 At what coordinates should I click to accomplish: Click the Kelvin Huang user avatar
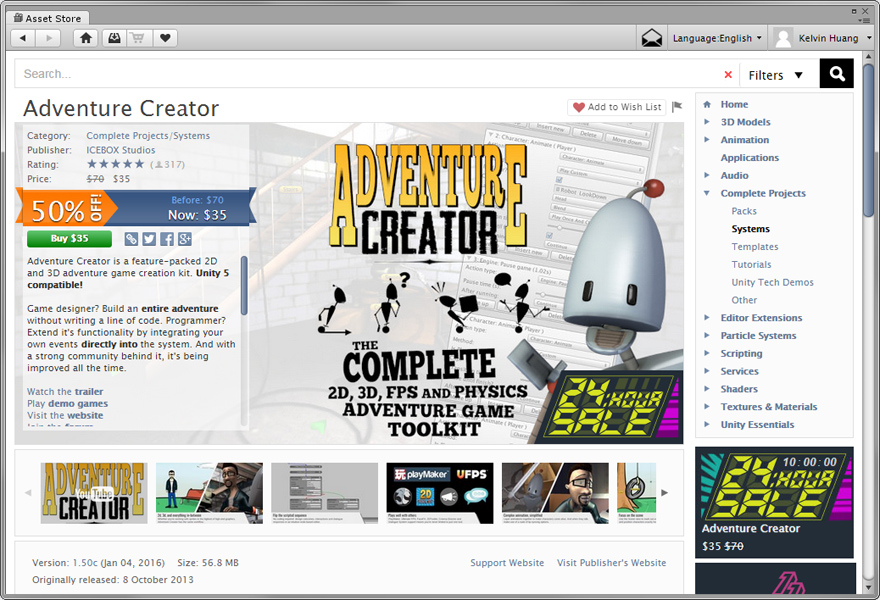point(782,38)
